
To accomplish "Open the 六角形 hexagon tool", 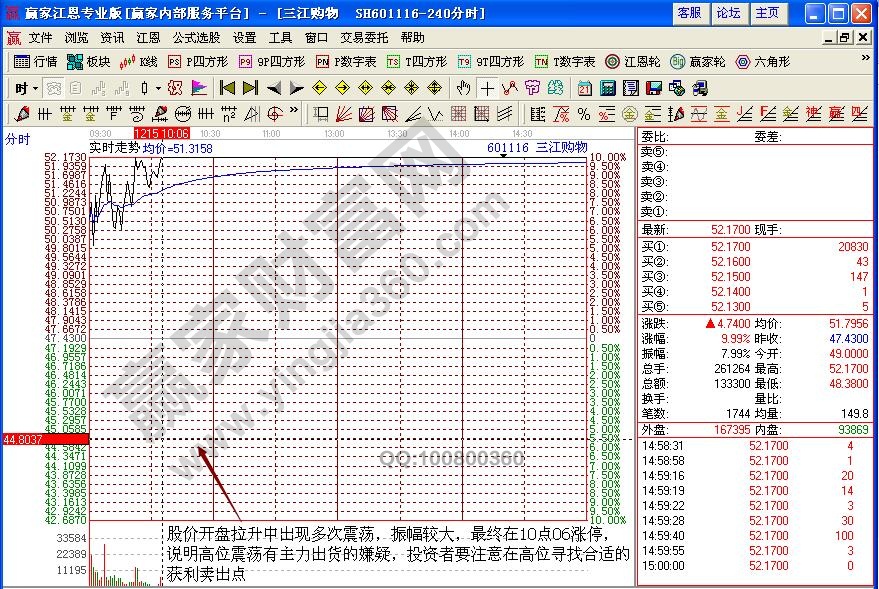I will [x=763, y=61].
